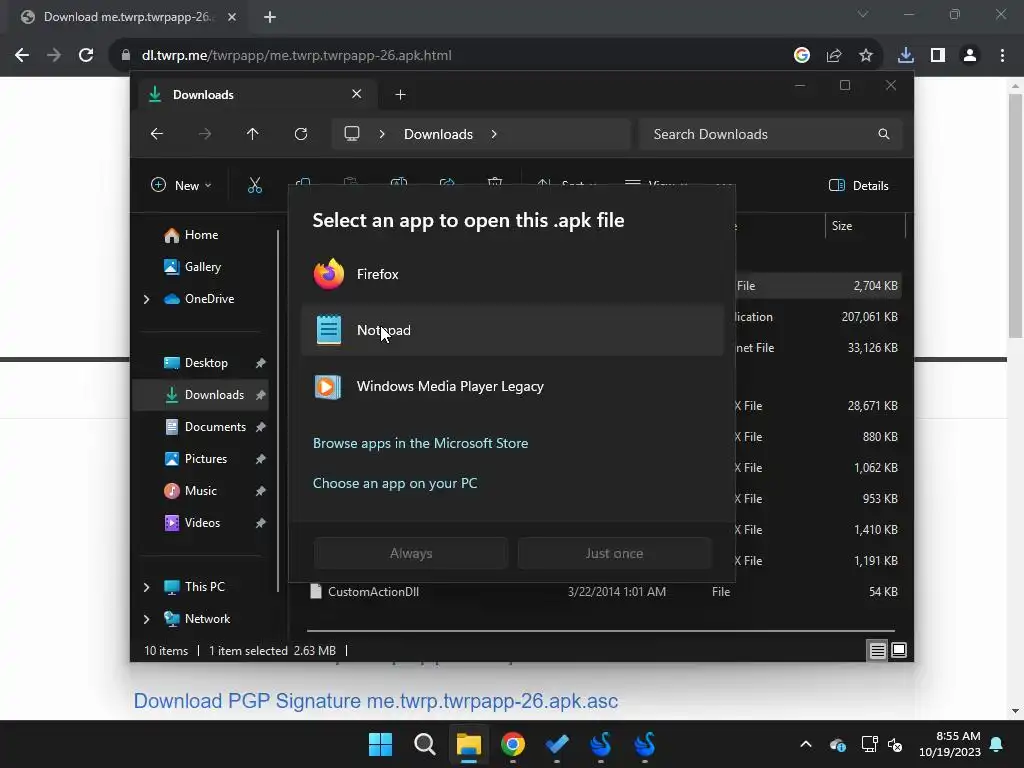Viewport: 1024px width, 768px height.
Task: Click Chrome on the taskbar
Action: 513,744
